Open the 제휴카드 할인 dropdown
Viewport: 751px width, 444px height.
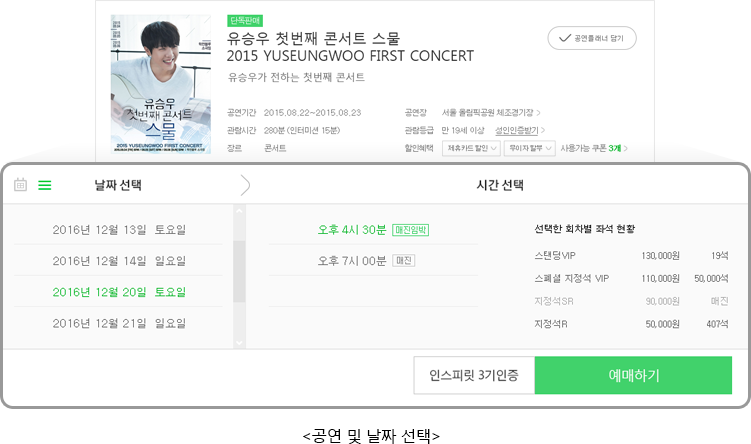click(471, 148)
